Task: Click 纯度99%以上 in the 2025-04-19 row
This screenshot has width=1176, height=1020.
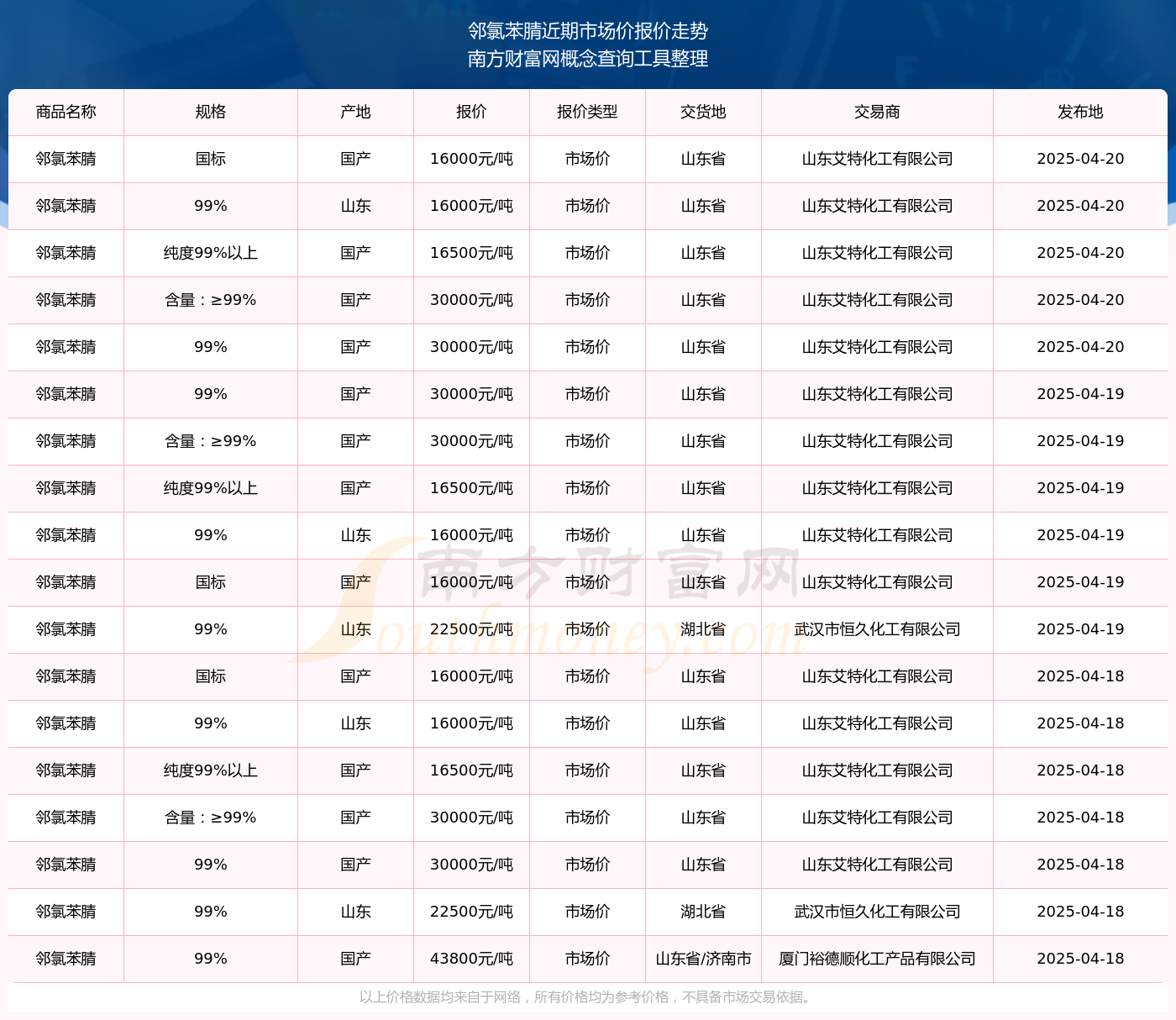Action: tap(211, 488)
